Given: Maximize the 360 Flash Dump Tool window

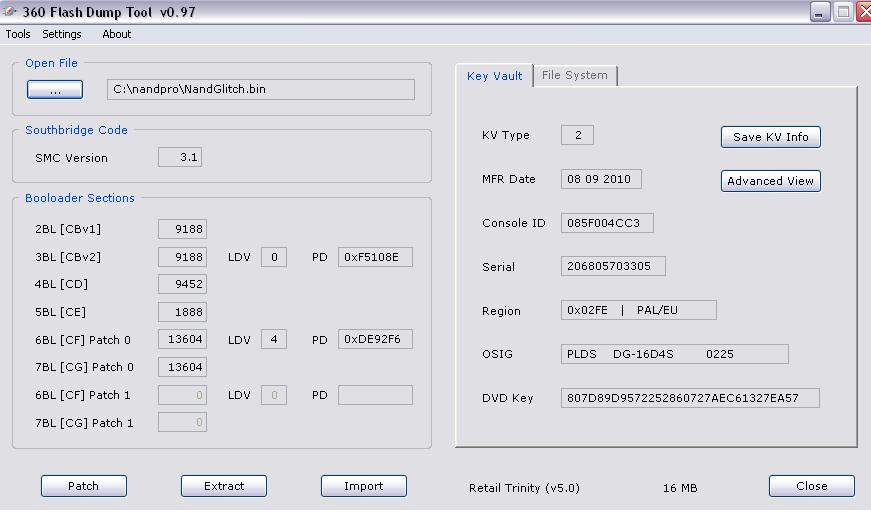Looking at the screenshot, I should 843,12.
